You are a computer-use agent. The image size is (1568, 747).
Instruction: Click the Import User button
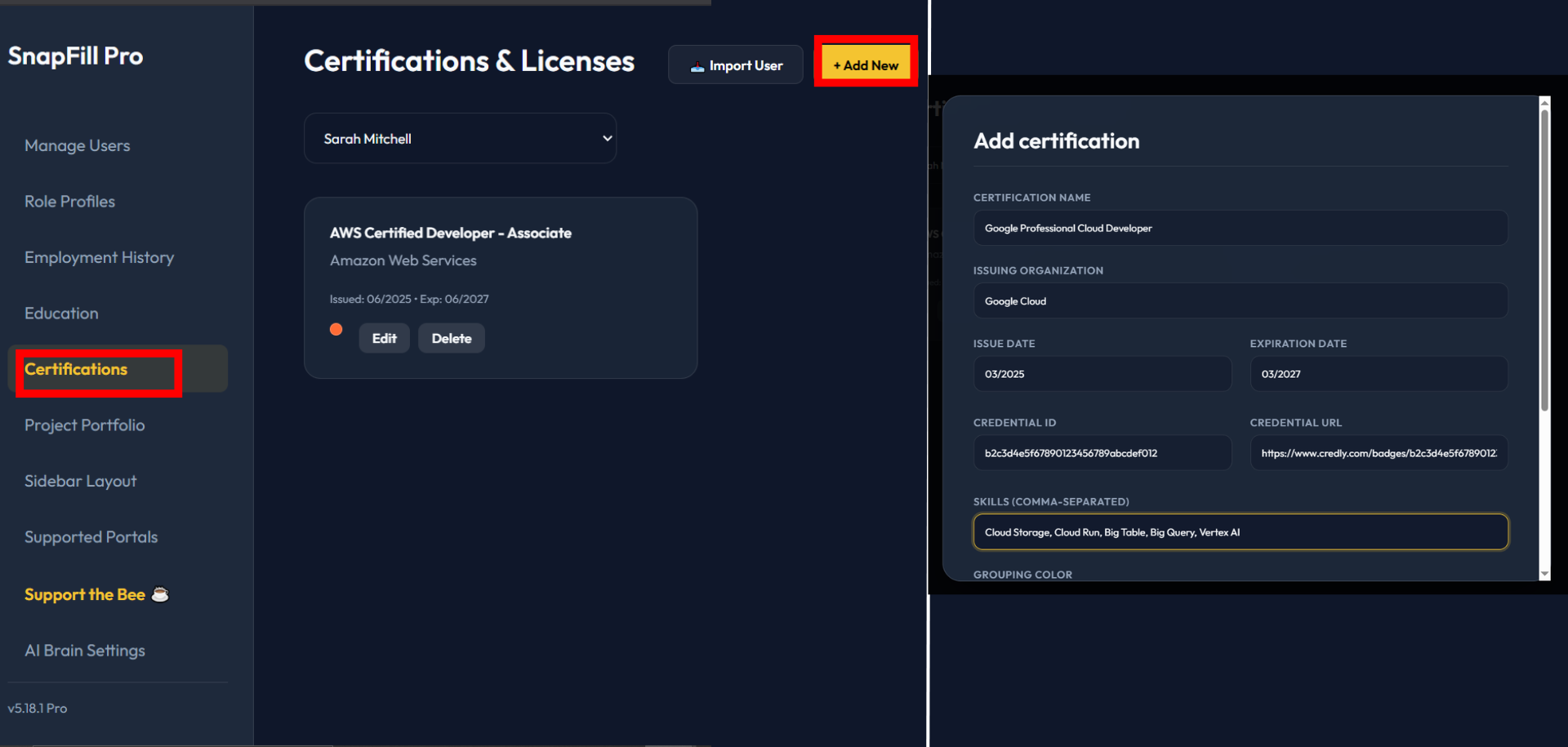[x=735, y=64]
